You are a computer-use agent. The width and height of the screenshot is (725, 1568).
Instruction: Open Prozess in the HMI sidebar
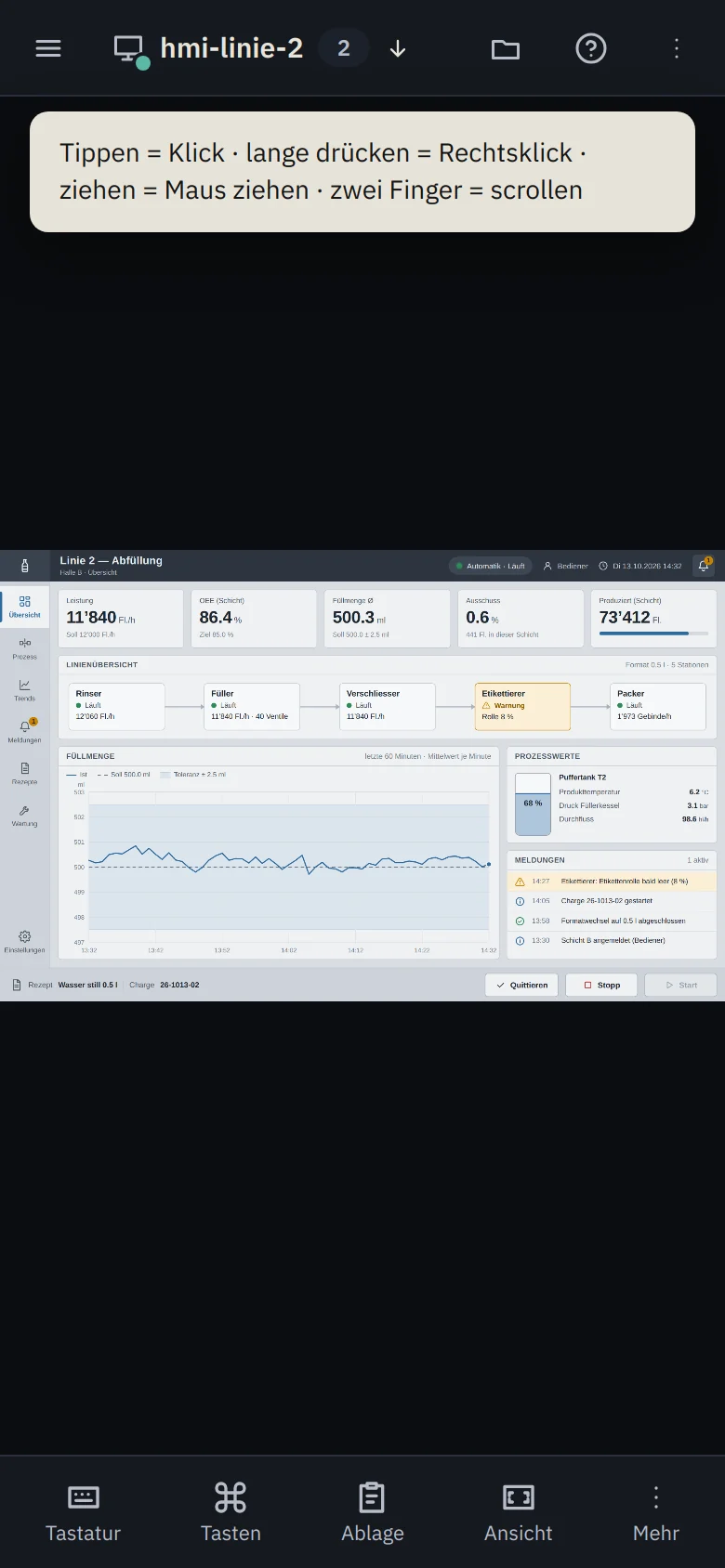[25, 648]
